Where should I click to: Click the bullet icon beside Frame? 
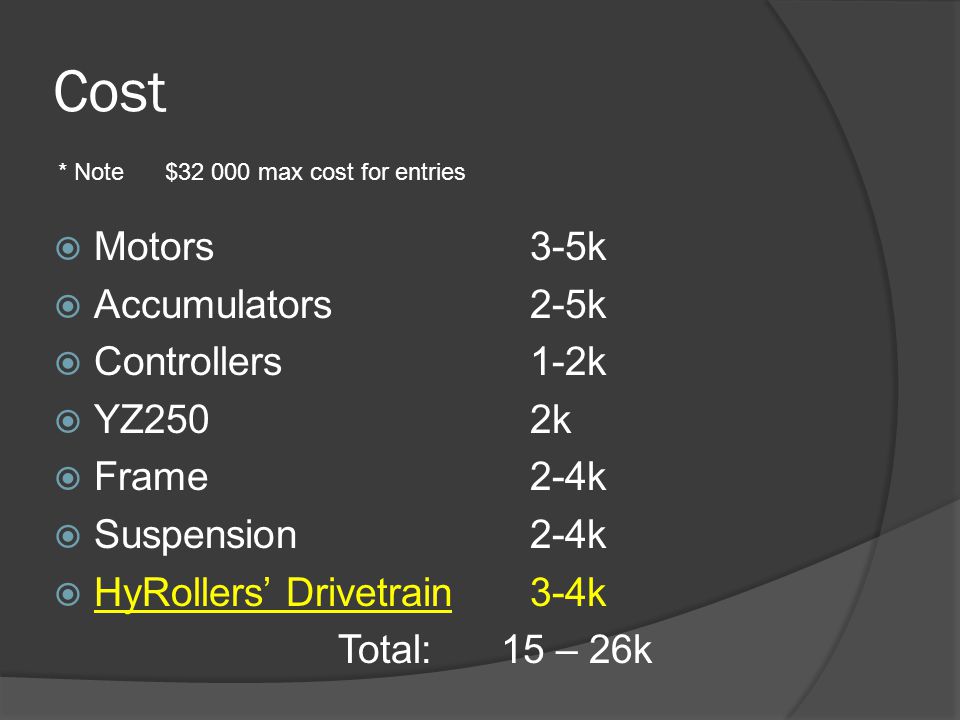(68, 479)
